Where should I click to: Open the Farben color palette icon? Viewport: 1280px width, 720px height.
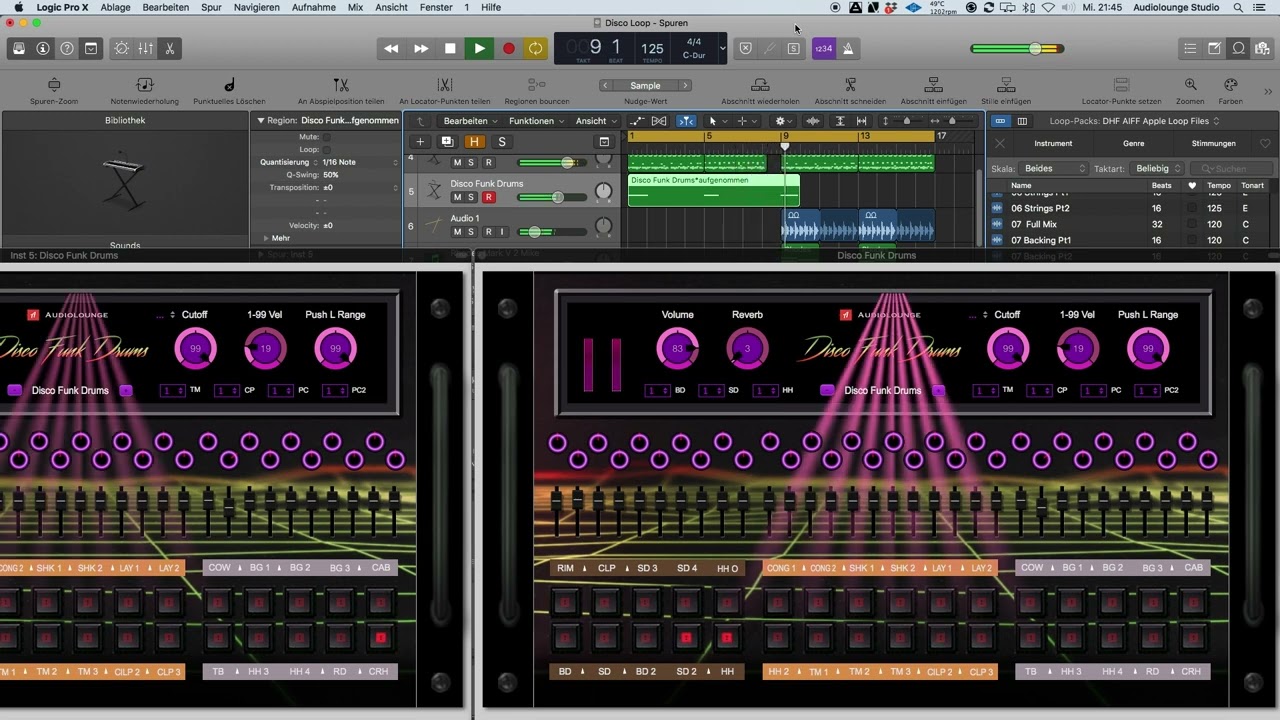point(1231,86)
